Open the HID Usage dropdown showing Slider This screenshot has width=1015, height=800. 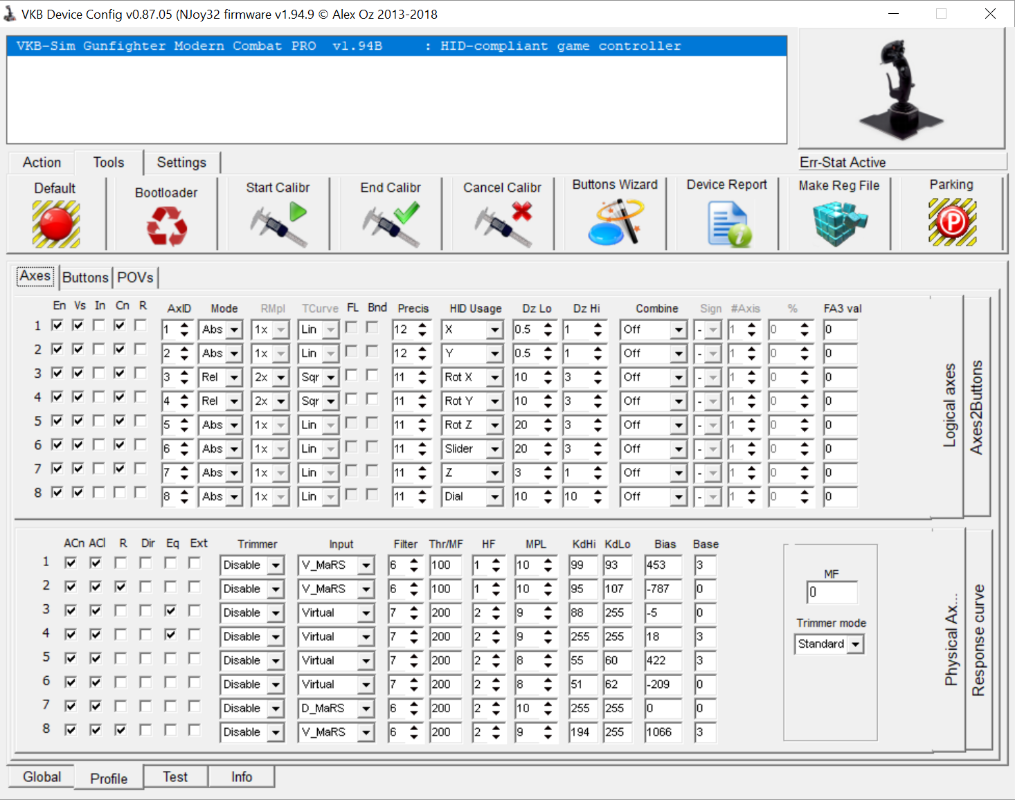[x=495, y=449]
